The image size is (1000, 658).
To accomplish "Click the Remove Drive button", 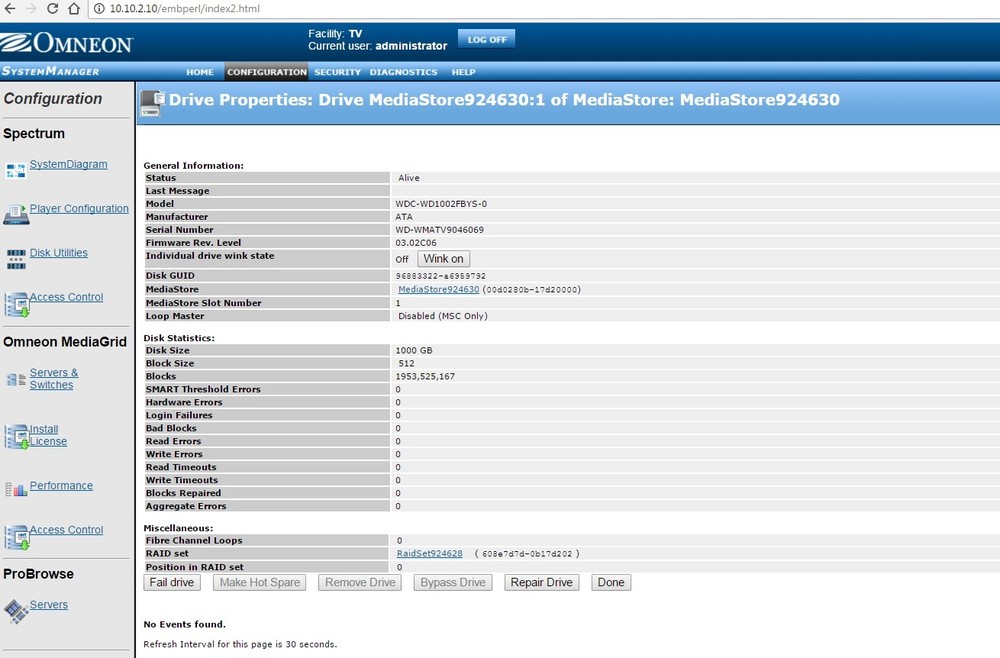I will tap(360, 582).
